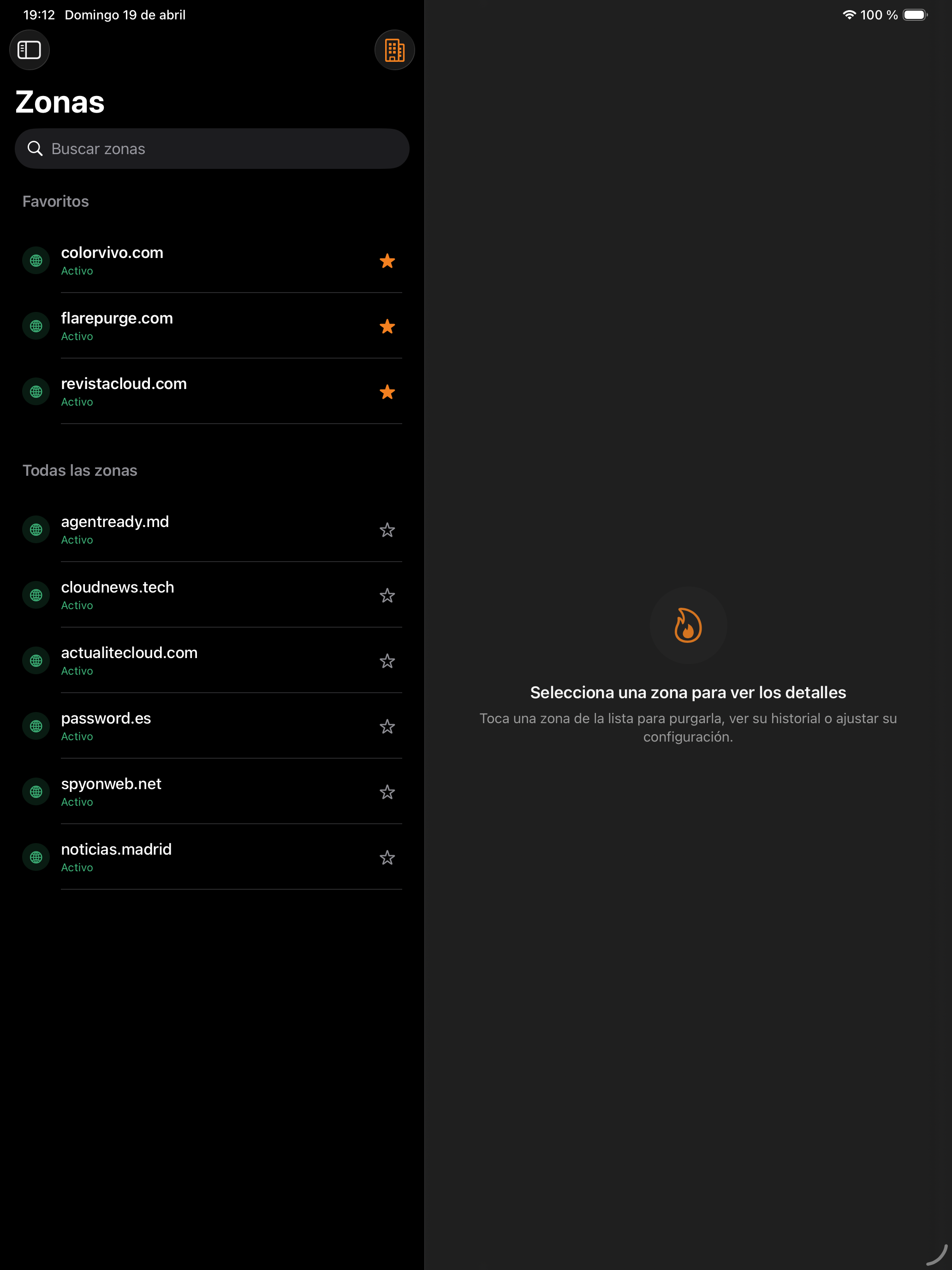Select the cloudnews.tech zone row
The image size is (952, 1270).
(172, 595)
